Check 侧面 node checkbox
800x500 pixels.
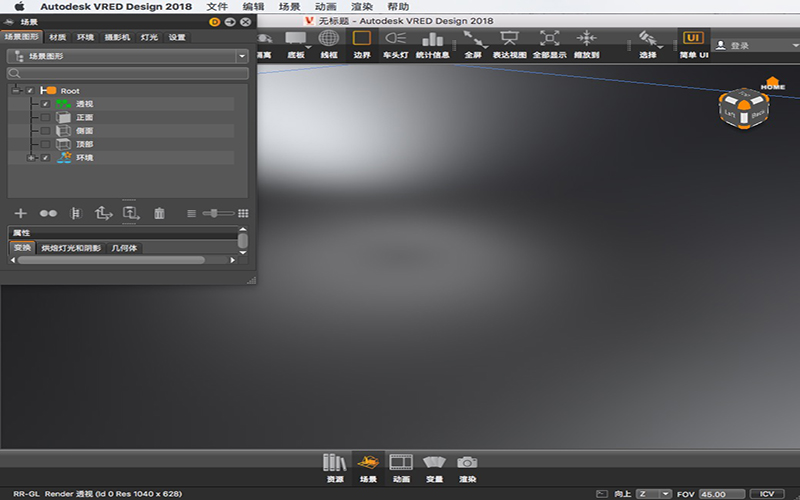(45, 131)
